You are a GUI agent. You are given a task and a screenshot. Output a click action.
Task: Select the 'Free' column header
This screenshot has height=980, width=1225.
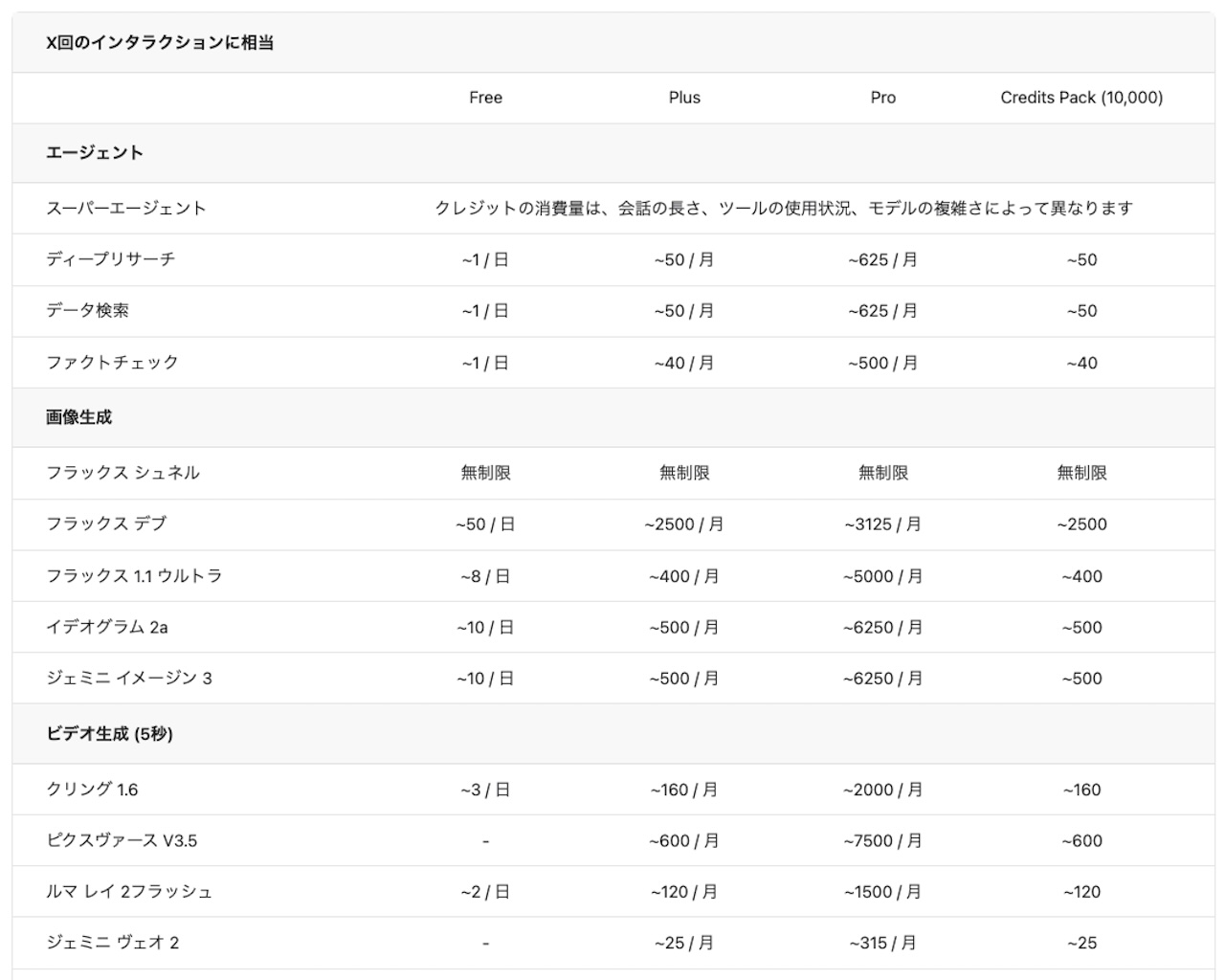point(485,98)
